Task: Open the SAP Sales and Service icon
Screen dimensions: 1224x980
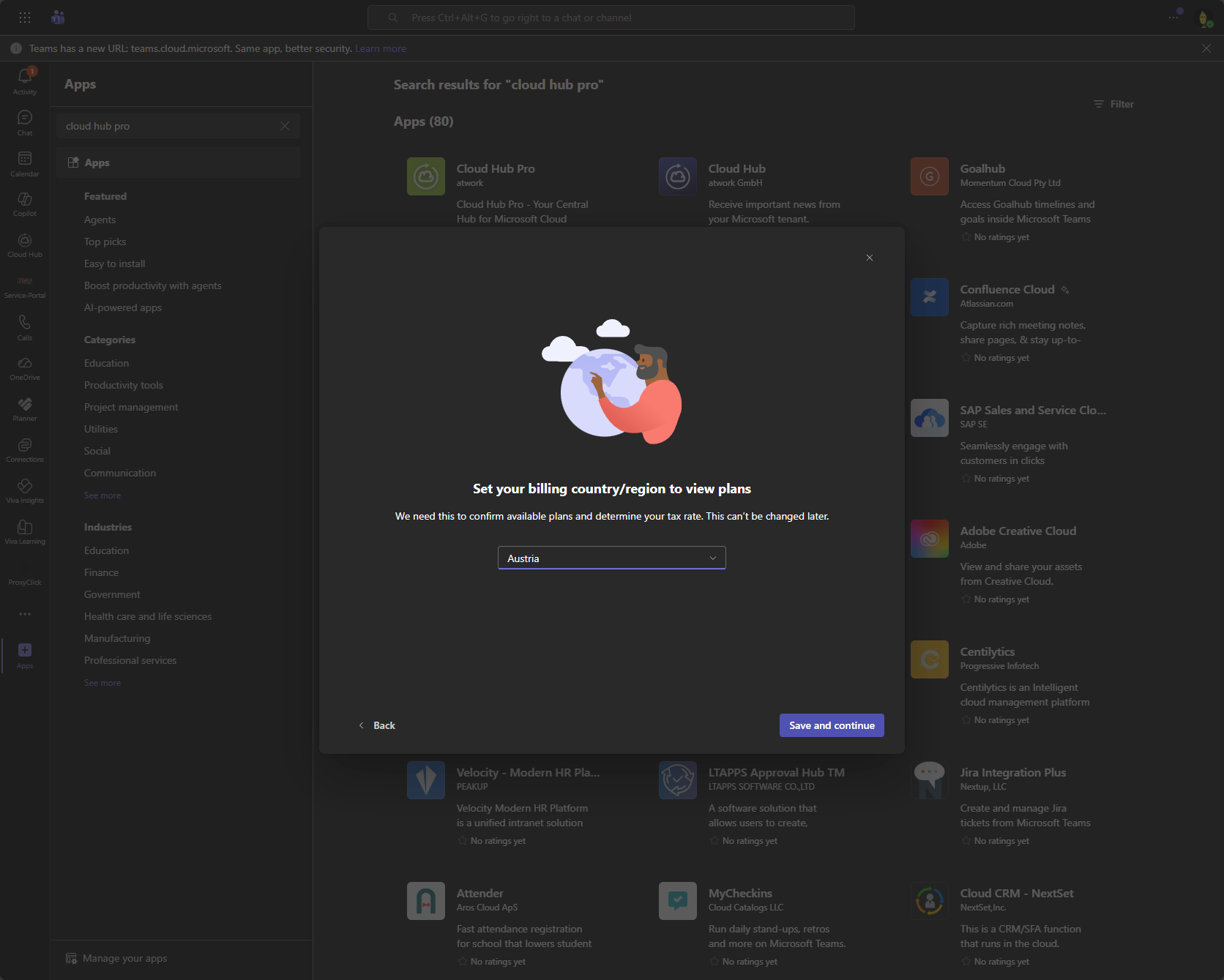Action: 930,418
